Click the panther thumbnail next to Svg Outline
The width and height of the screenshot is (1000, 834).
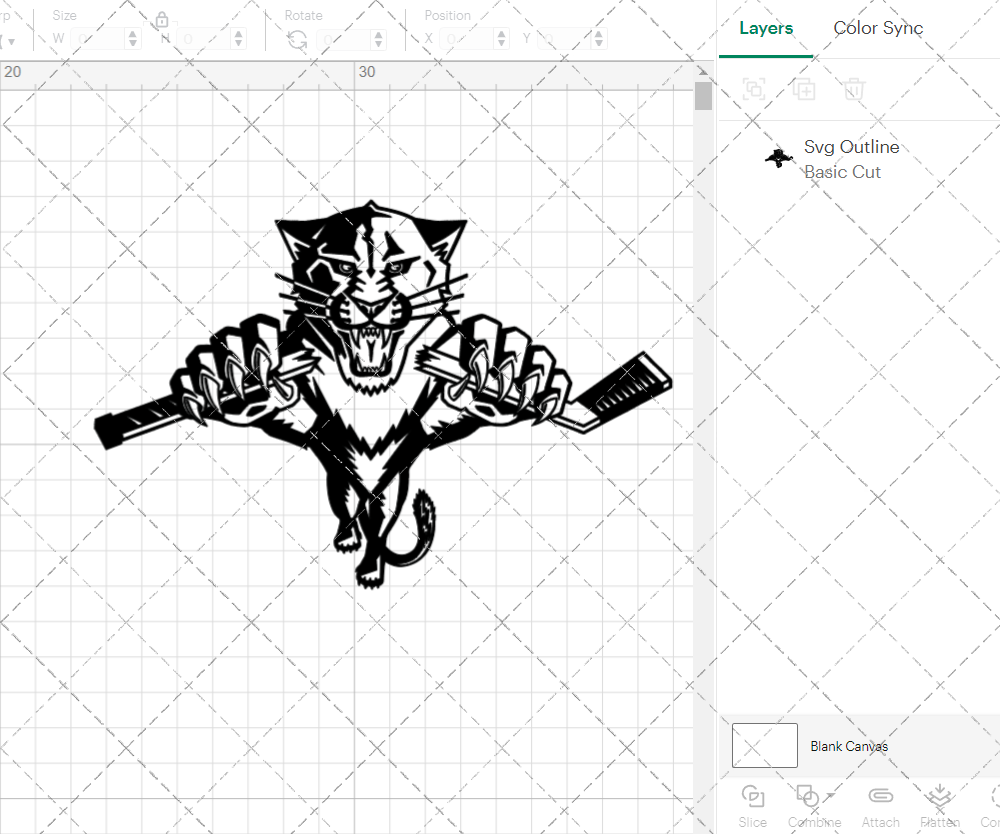pyautogui.click(x=778, y=157)
